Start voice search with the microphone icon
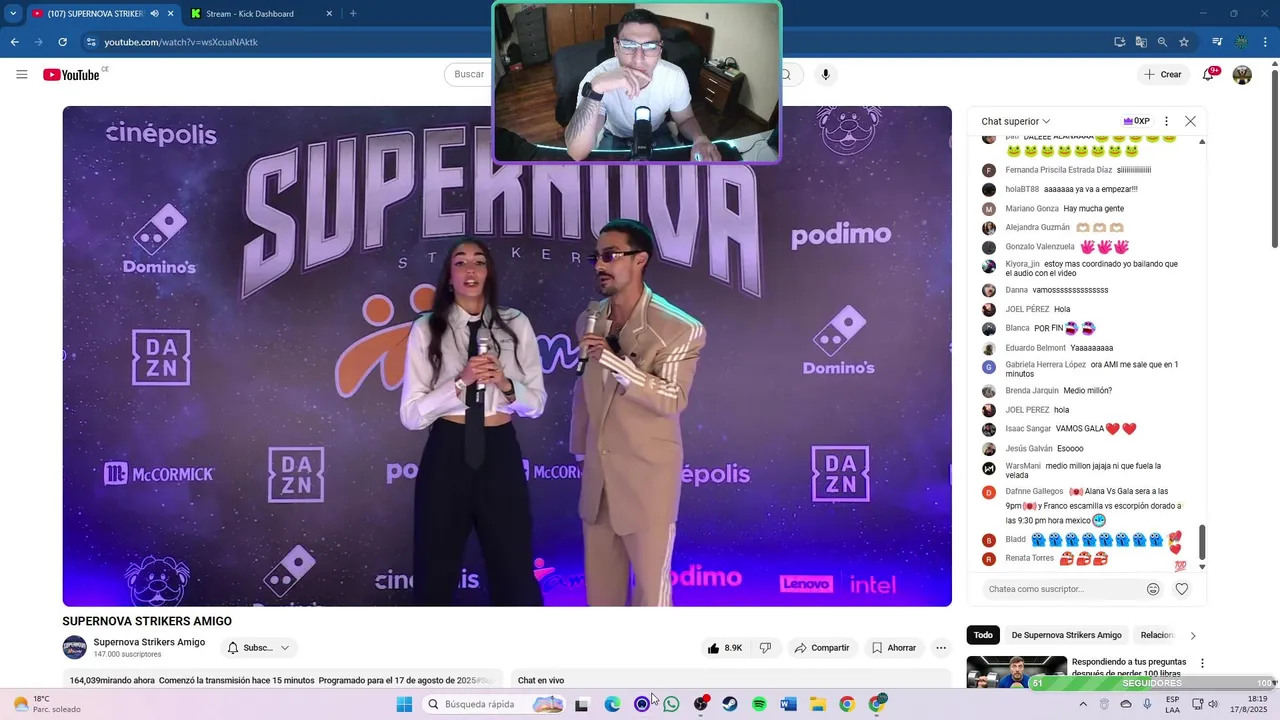1280x720 pixels. [x=825, y=74]
